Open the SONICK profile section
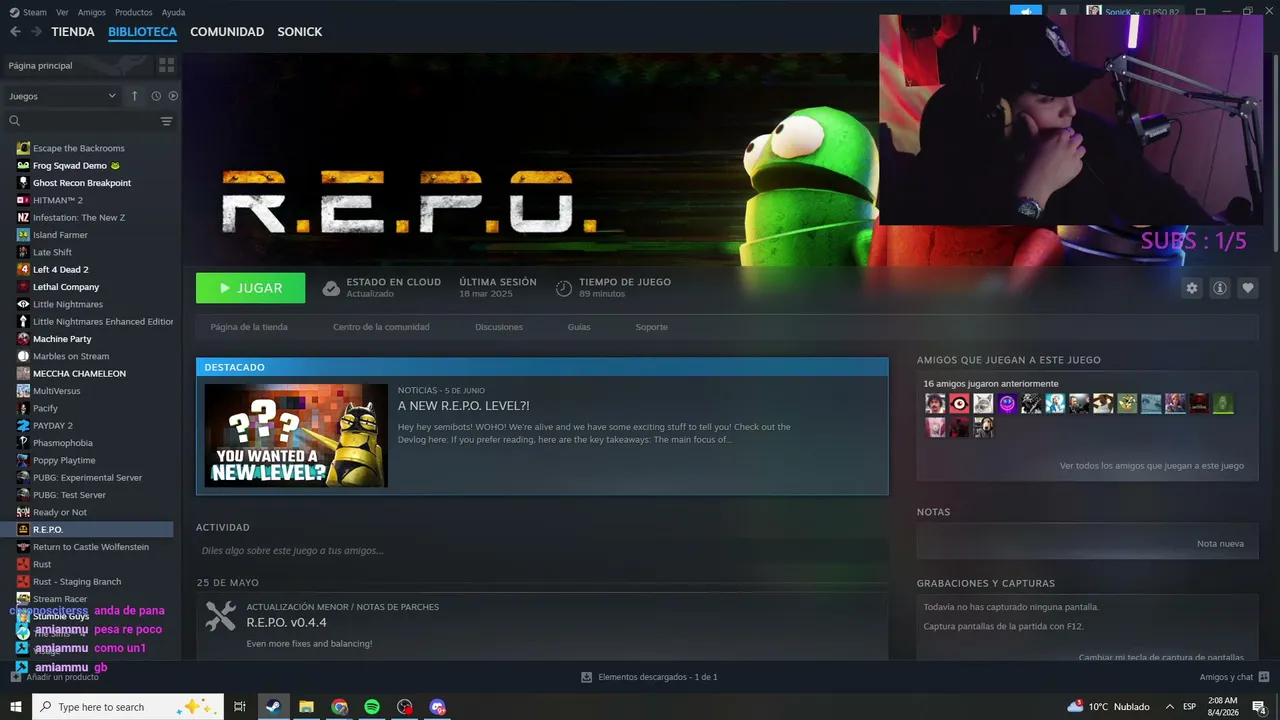This screenshot has height=720, width=1280. pyautogui.click(x=300, y=32)
